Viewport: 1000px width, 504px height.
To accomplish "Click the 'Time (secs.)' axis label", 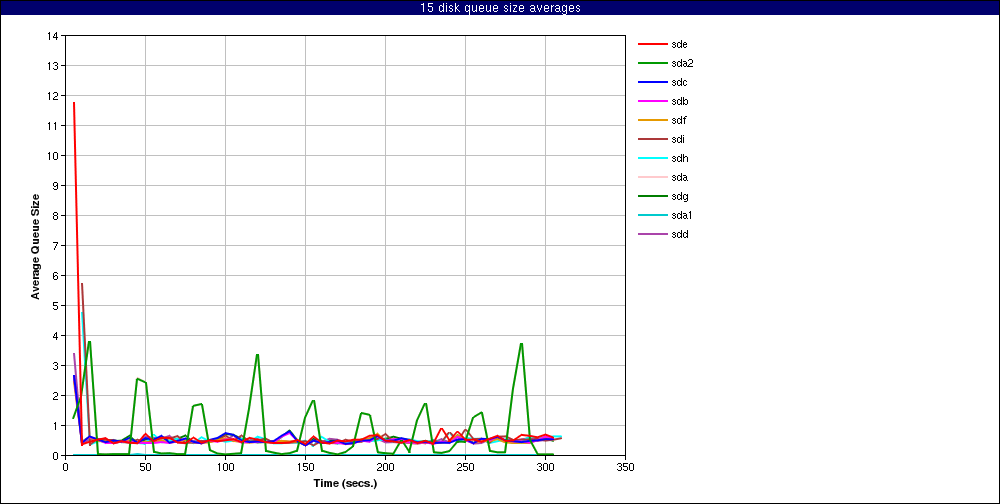I will coord(345,484).
